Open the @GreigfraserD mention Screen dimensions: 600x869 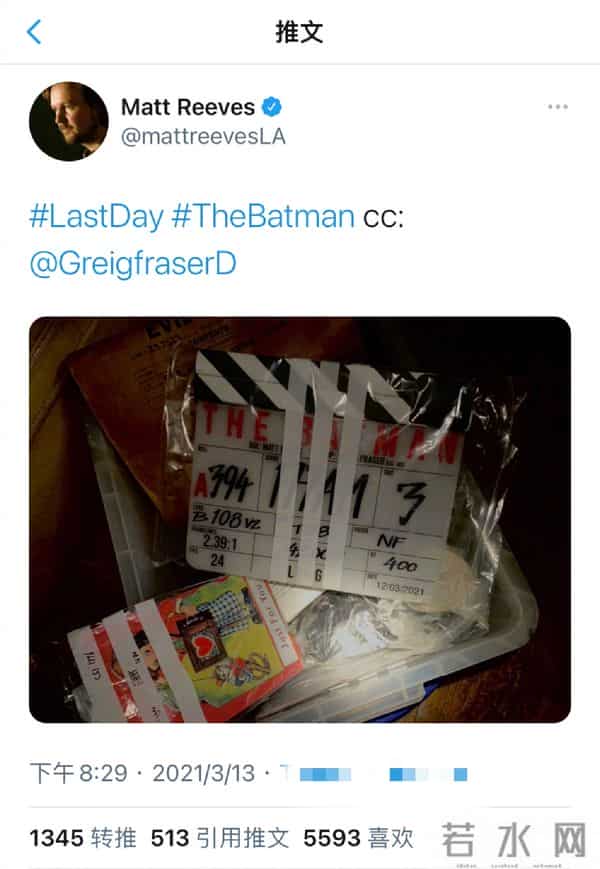point(133,264)
